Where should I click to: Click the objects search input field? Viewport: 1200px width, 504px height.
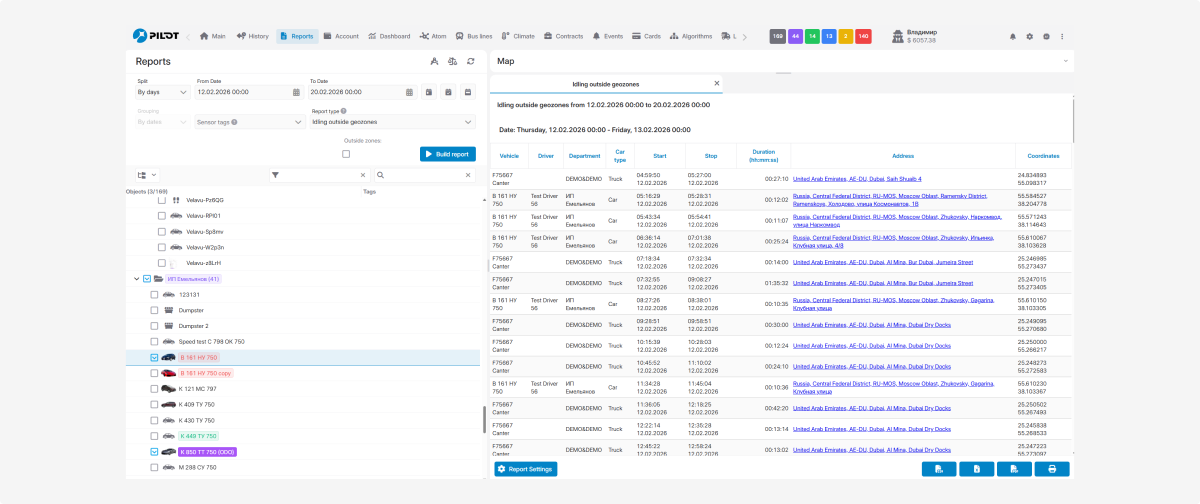click(425, 175)
